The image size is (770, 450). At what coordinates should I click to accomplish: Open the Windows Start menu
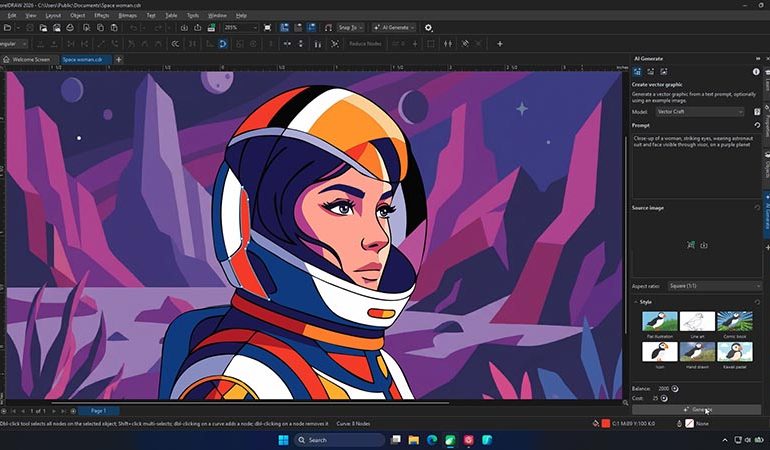tap(283, 440)
